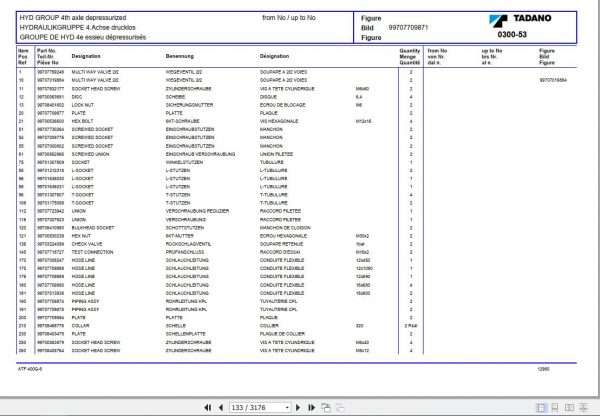Click the ATF 400G-6 footer text
The image size is (600, 416).
30,369
